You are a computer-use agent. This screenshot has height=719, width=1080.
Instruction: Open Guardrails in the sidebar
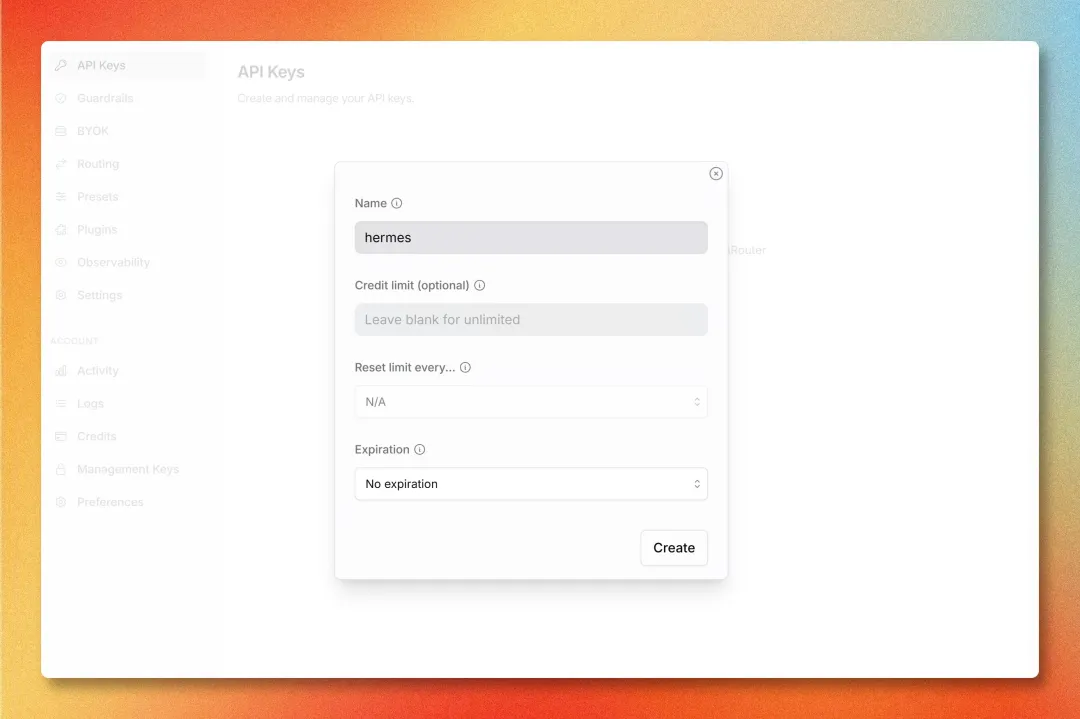pyautogui.click(x=127, y=98)
